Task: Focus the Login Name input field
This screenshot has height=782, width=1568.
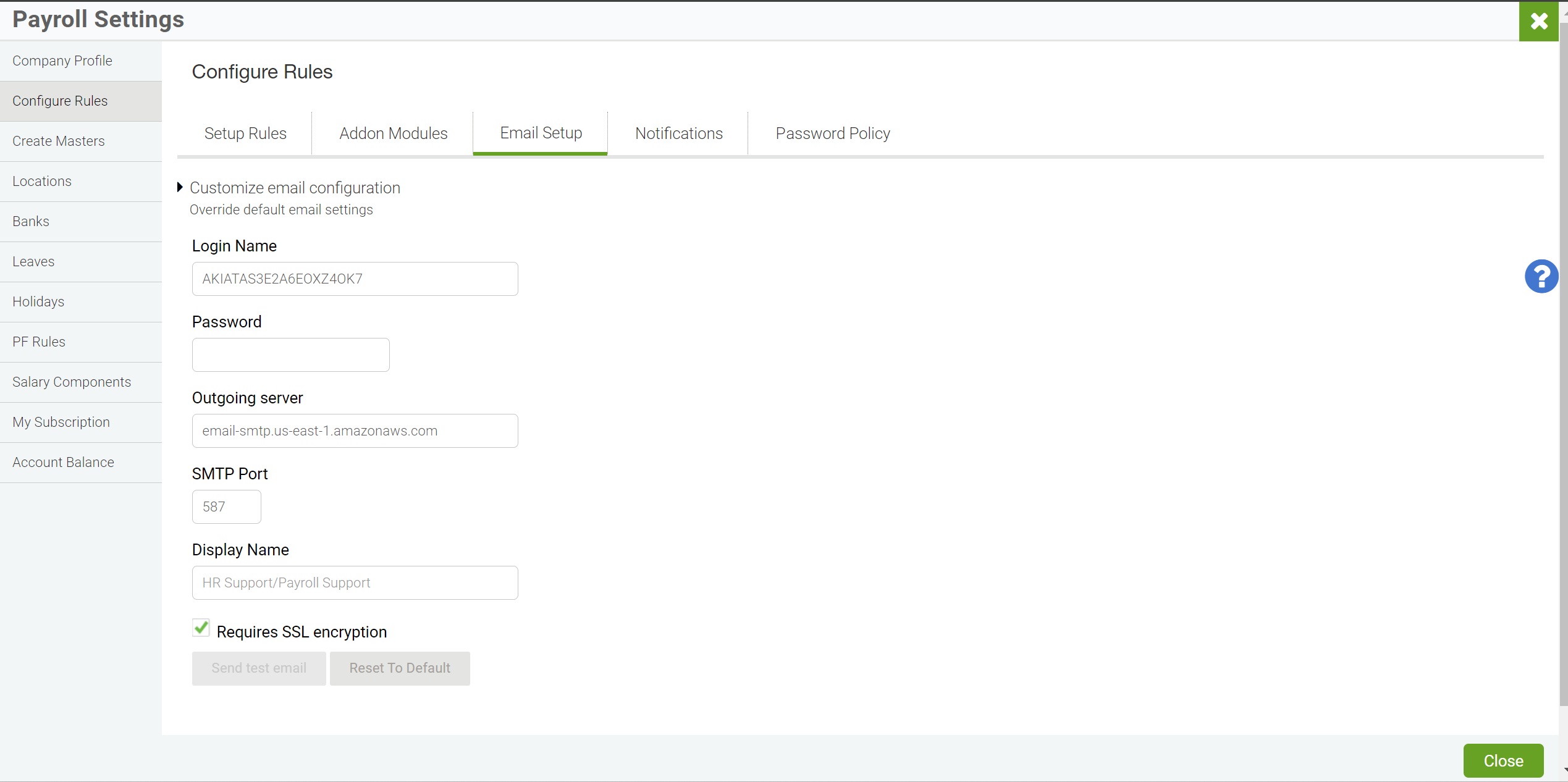Action: (355, 279)
